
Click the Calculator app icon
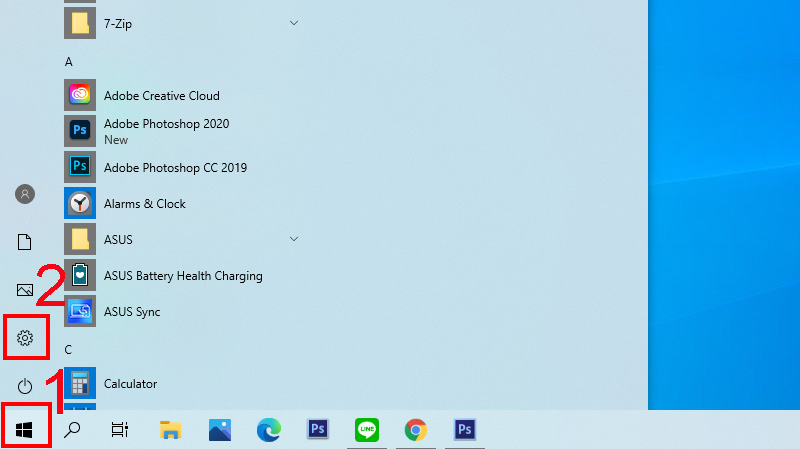click(x=80, y=383)
